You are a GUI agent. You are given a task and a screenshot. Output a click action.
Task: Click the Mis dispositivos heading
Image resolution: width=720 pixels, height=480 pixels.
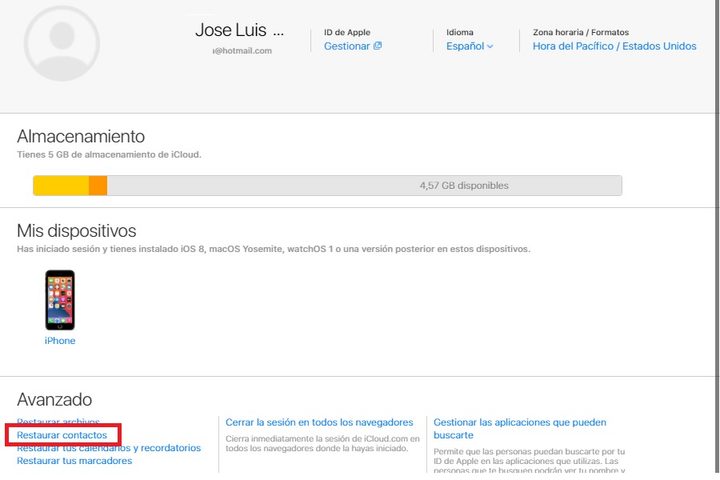point(76,231)
